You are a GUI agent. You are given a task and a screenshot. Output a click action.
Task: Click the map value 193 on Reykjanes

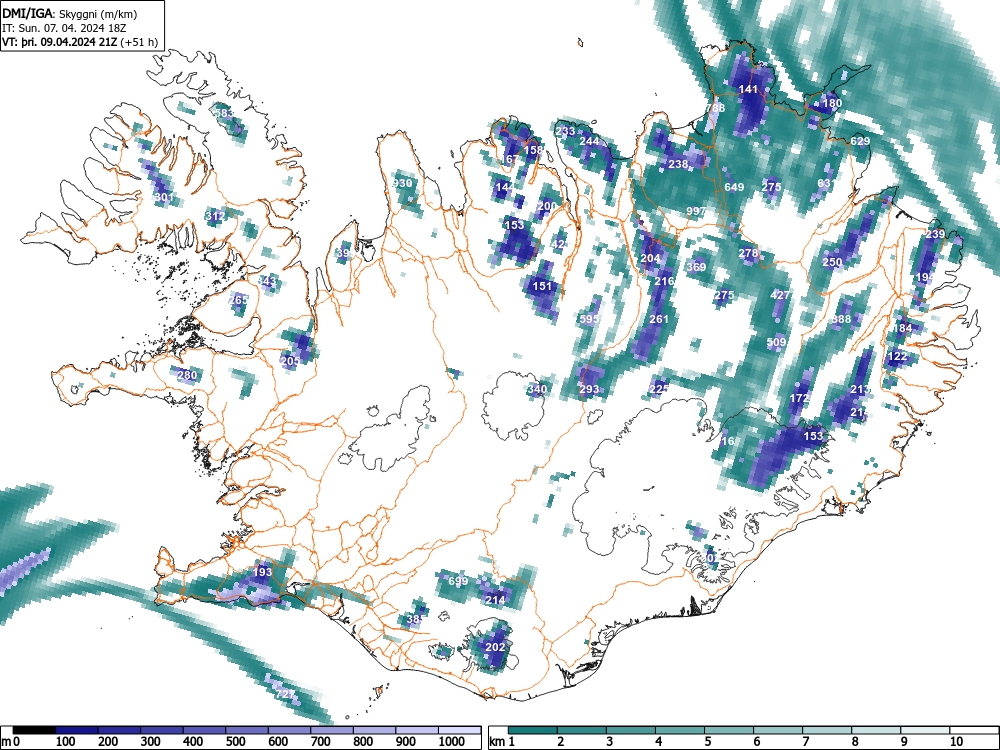(x=262, y=572)
